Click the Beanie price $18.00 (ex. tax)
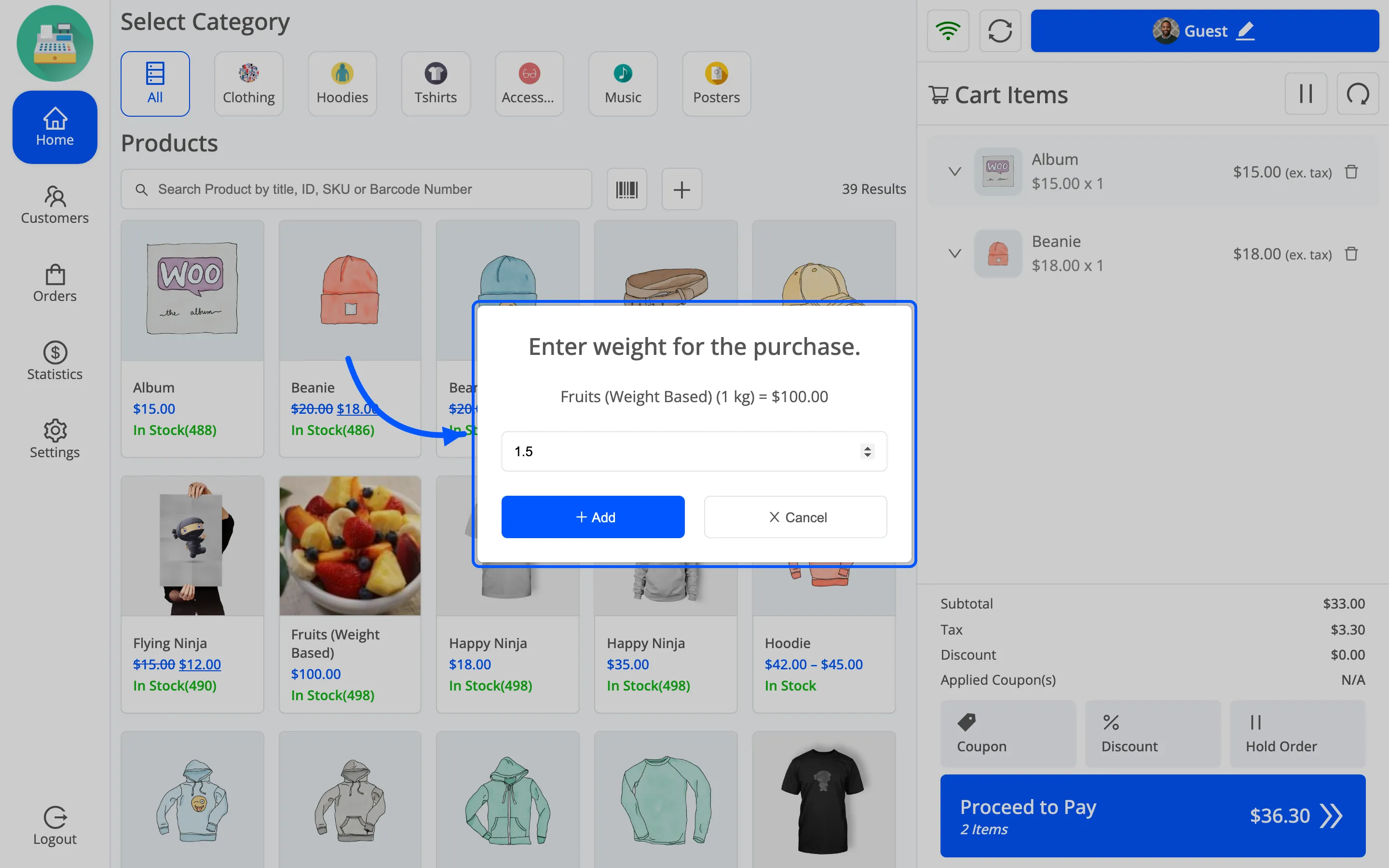Screen dimensions: 1389x868 (x=1281, y=254)
